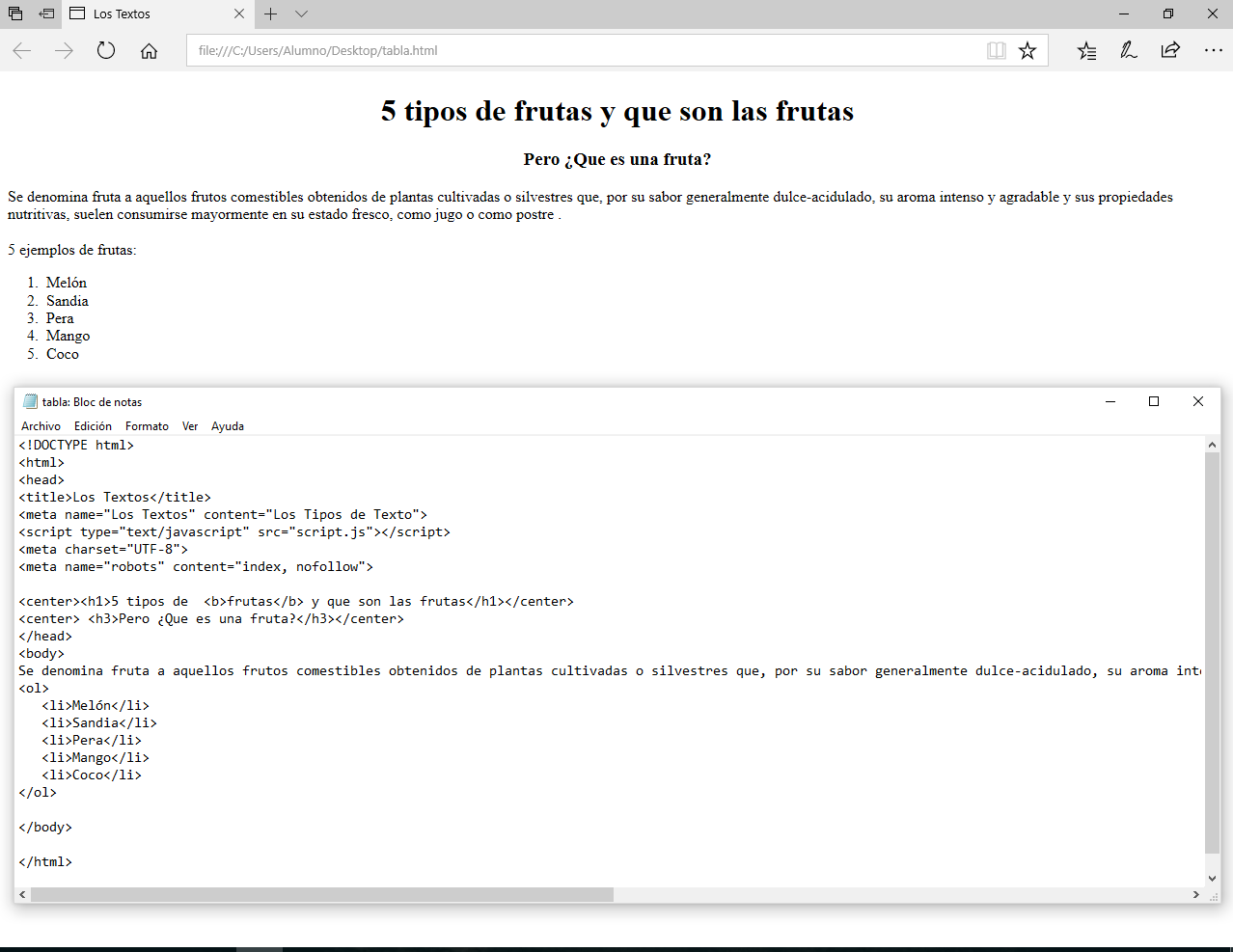Click Notepad scroll right arrow
This screenshot has height=952, width=1233.
1196,895
